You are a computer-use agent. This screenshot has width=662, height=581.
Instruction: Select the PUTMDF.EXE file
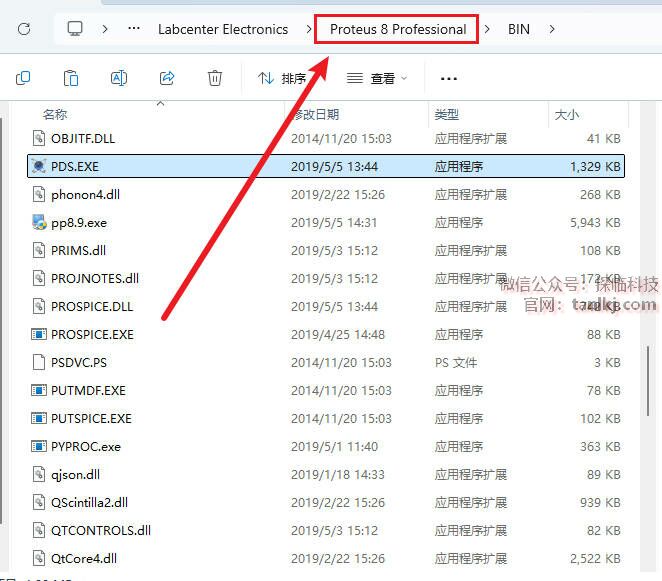pos(326,391)
